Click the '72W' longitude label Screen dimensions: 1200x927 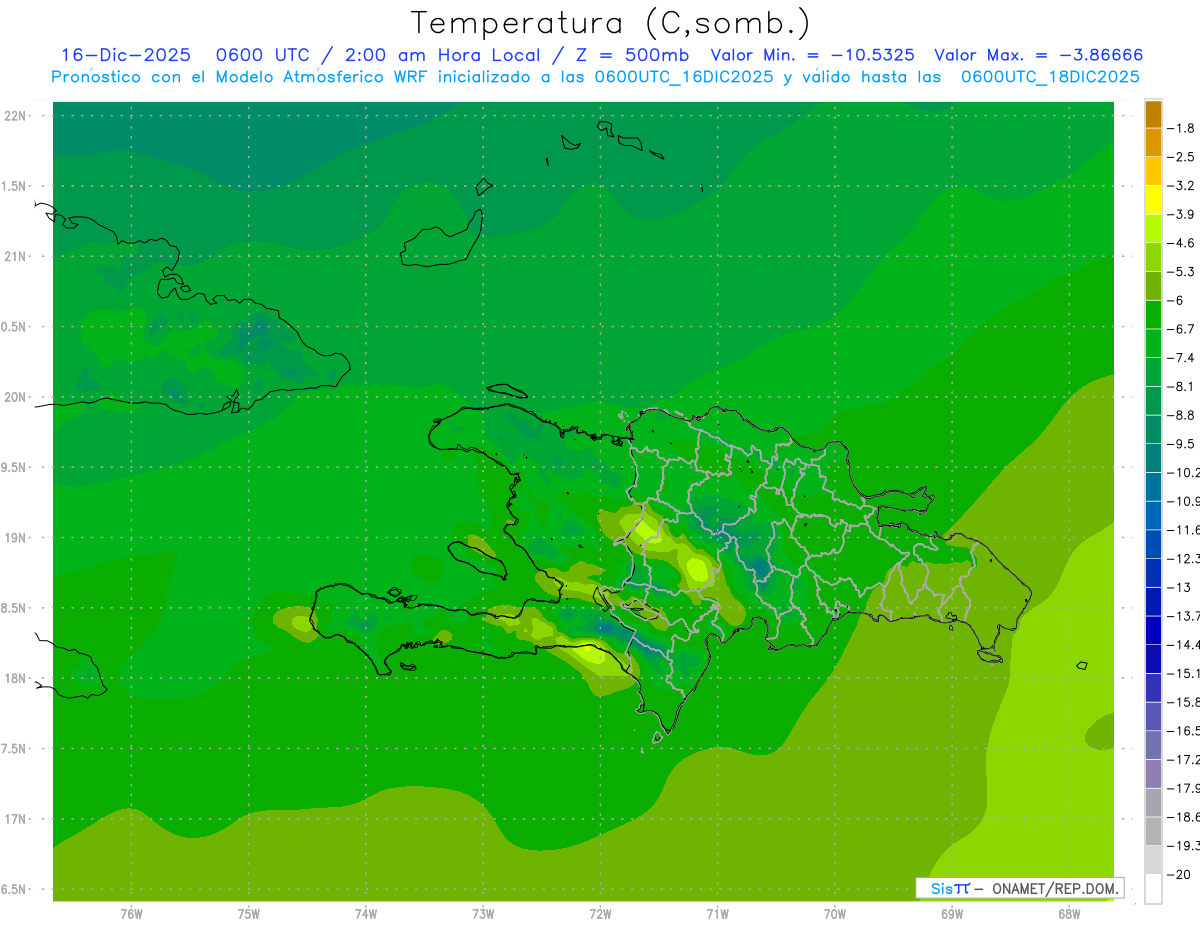pos(600,914)
